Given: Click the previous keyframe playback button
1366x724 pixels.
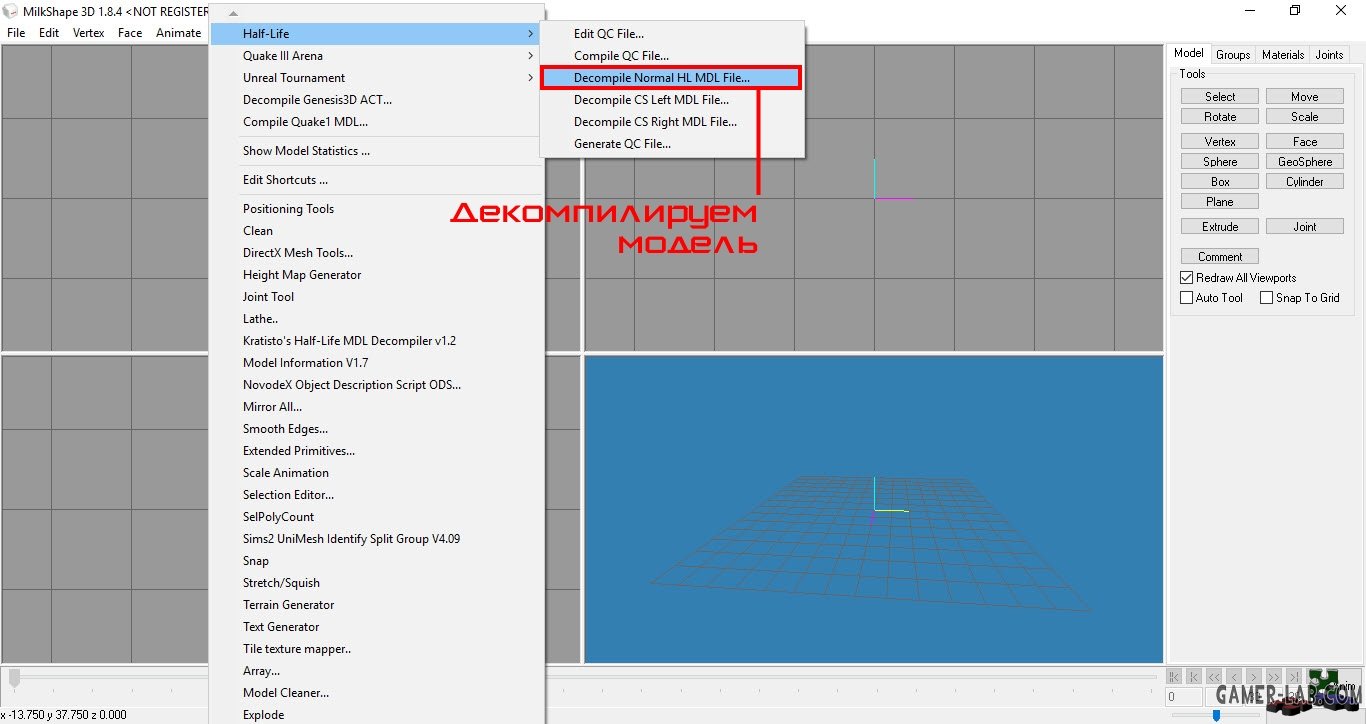Looking at the screenshot, I should click(1194, 677).
